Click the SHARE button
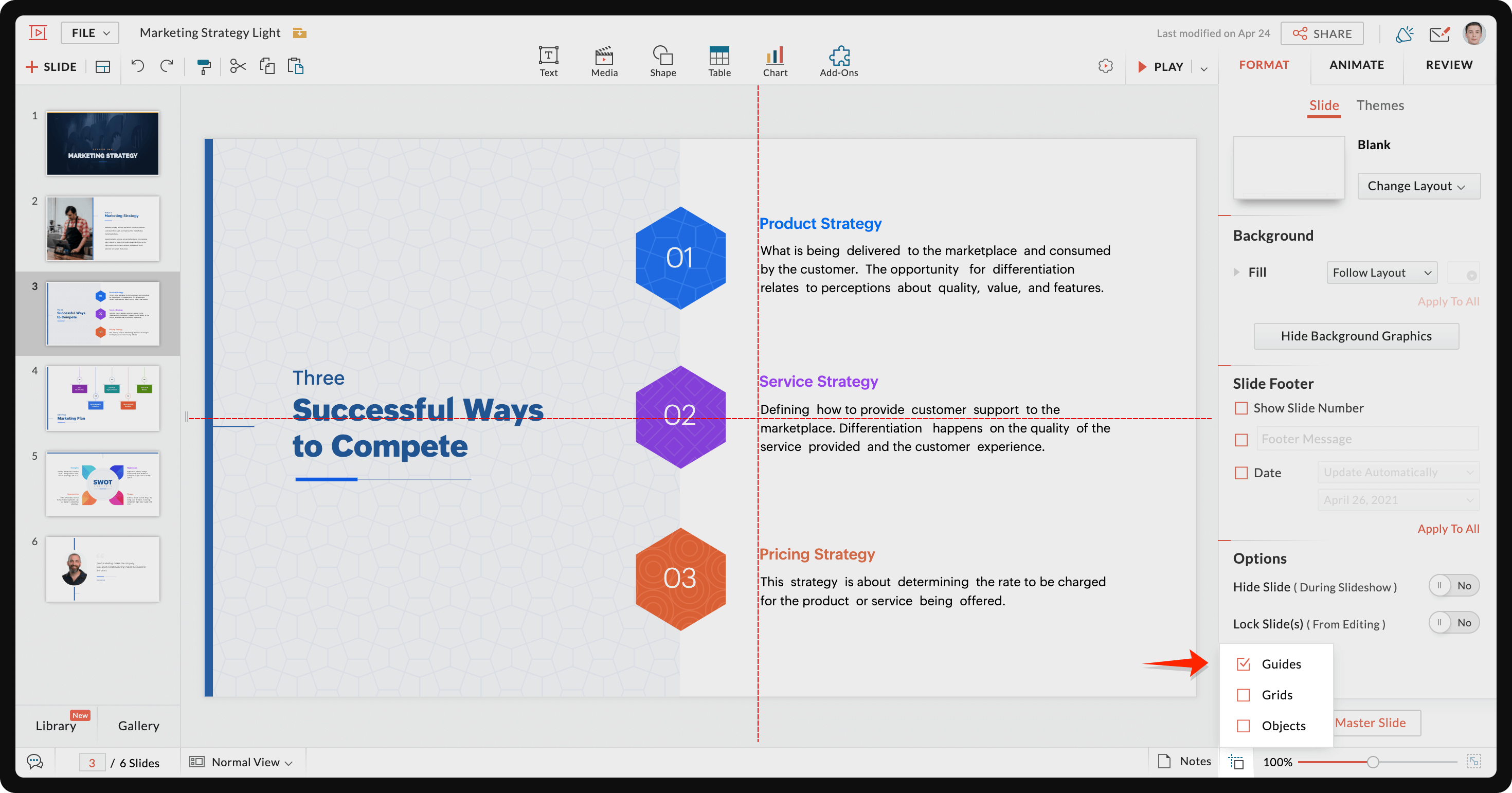 point(1322,33)
